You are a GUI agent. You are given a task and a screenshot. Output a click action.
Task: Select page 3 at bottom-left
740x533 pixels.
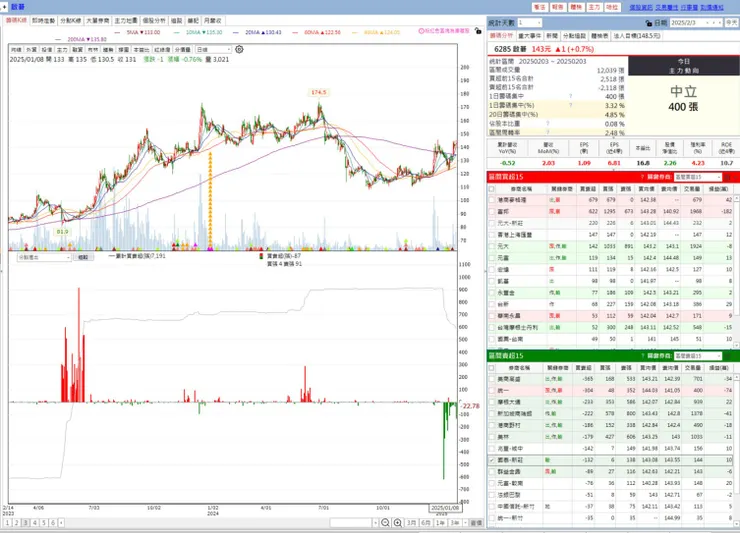point(25,523)
